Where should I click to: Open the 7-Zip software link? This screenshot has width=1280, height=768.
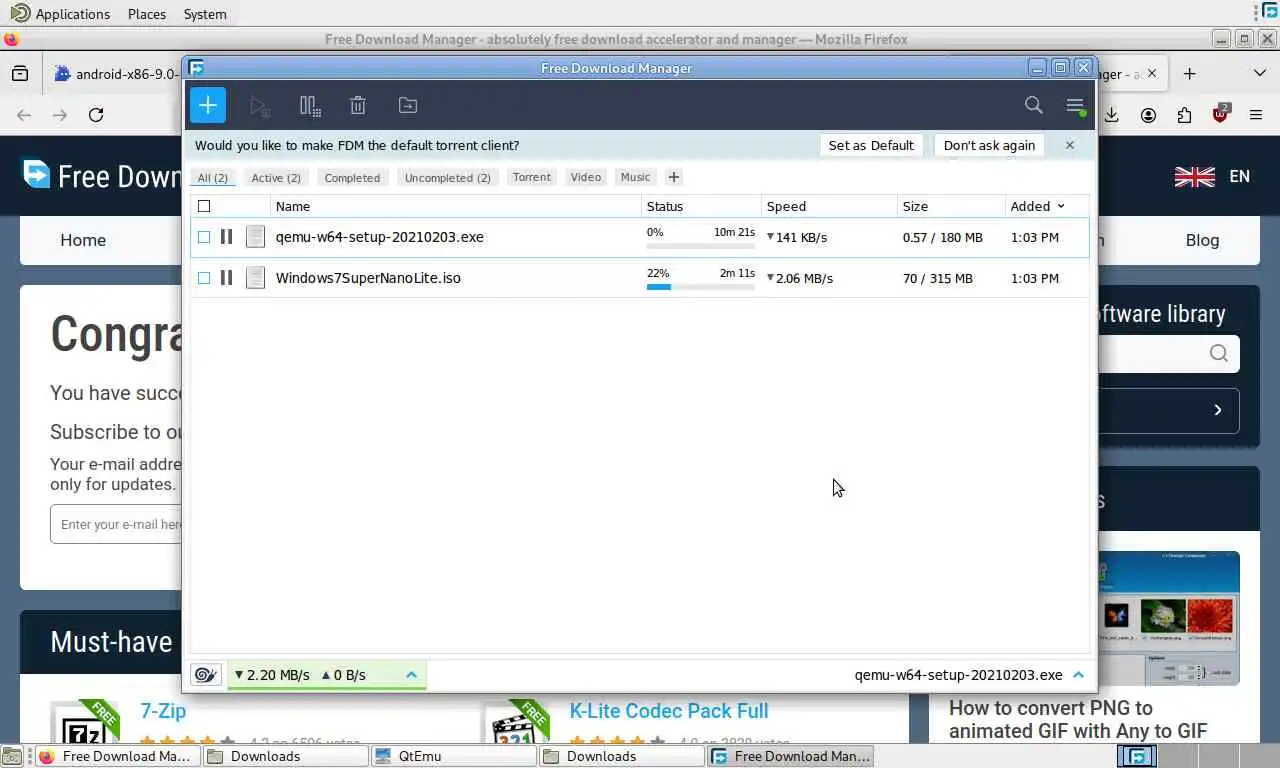coord(163,711)
